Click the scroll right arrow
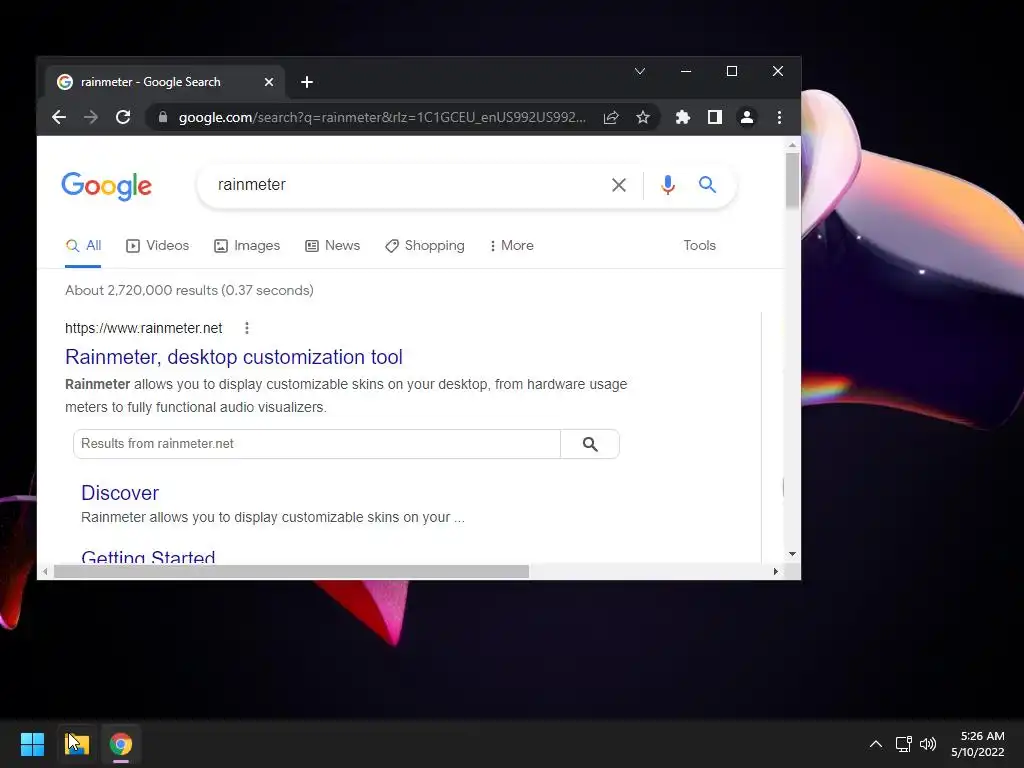This screenshot has height=768, width=1024. pyautogui.click(x=776, y=571)
